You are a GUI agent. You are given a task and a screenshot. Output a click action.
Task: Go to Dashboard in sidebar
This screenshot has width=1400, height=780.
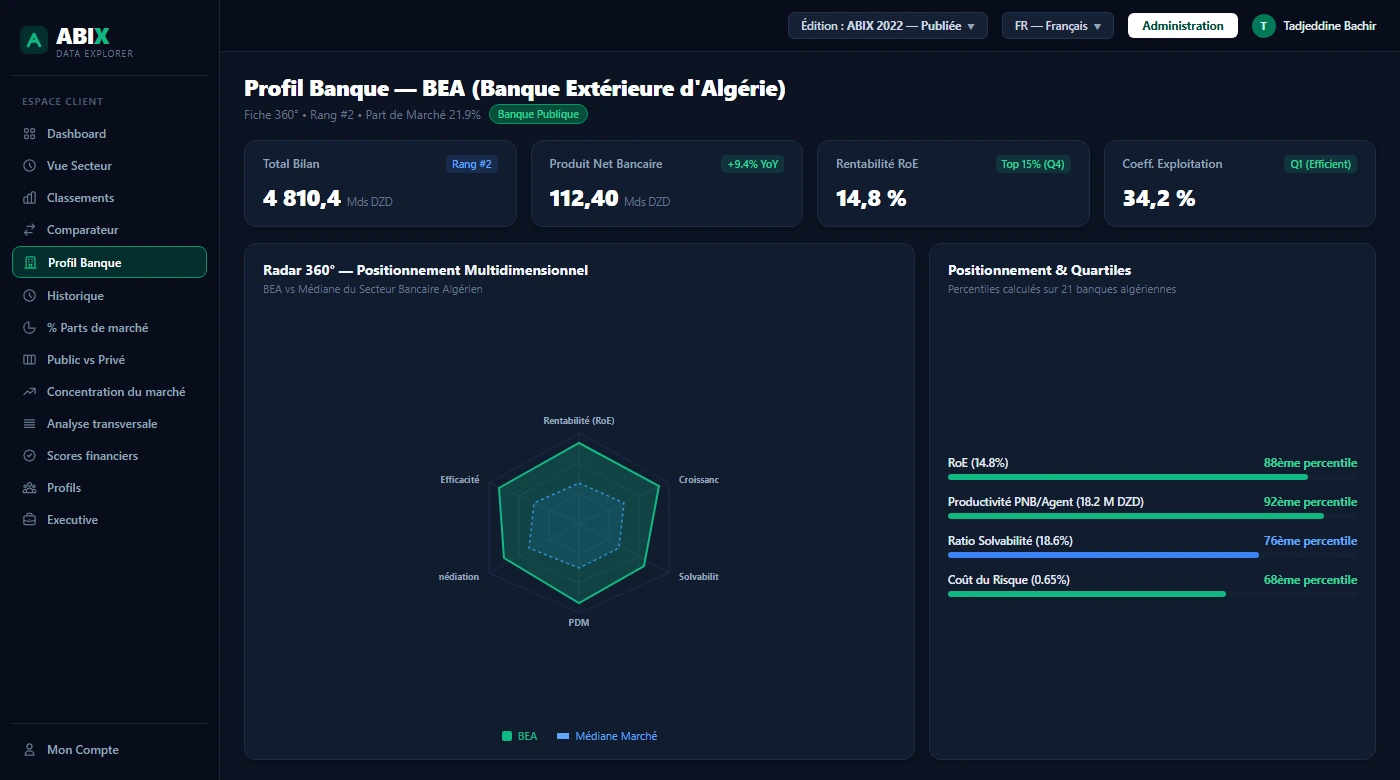tap(110, 134)
